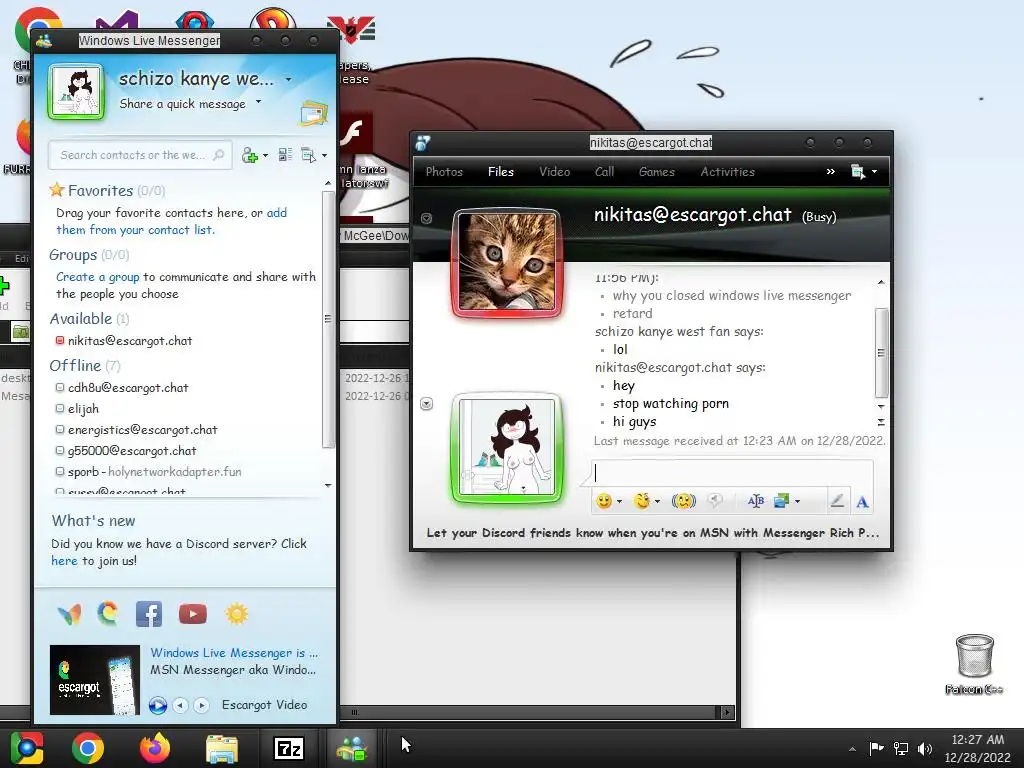Open the Recycle Bin on desktop
The width and height of the screenshot is (1024, 768).
point(974,664)
